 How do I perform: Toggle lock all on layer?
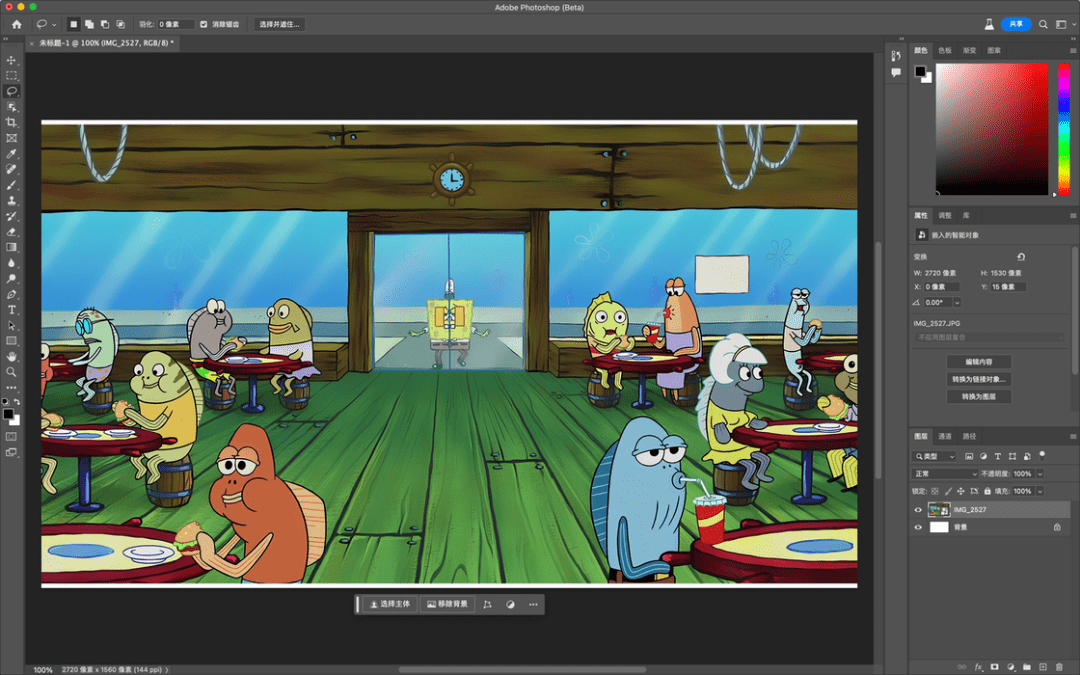click(987, 491)
